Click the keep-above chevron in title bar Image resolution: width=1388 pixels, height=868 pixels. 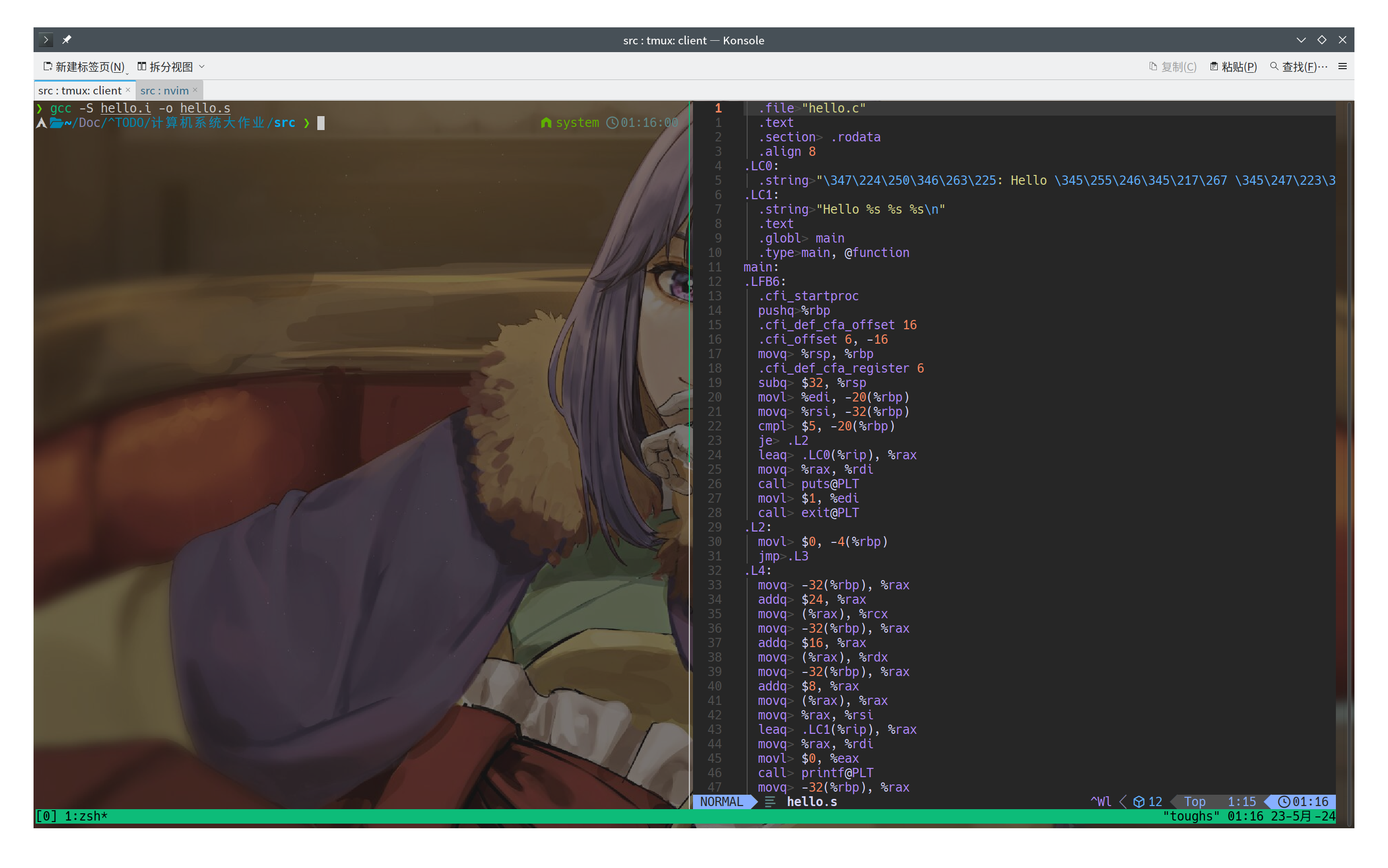coord(1301,40)
